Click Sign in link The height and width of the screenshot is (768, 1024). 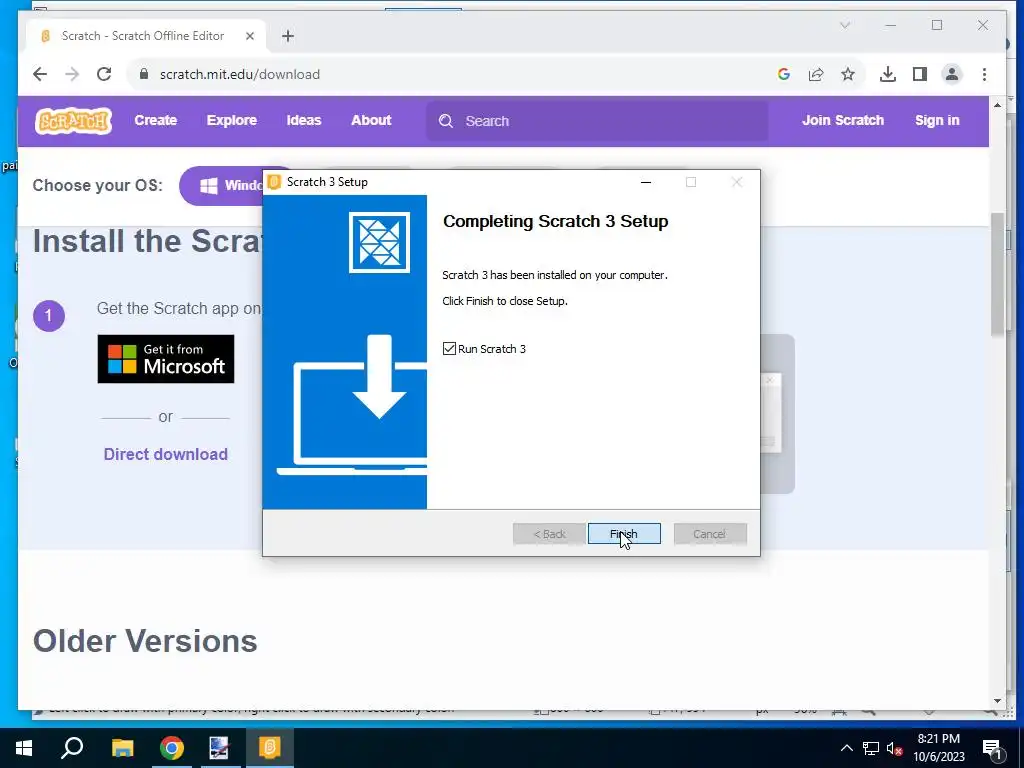(x=936, y=120)
